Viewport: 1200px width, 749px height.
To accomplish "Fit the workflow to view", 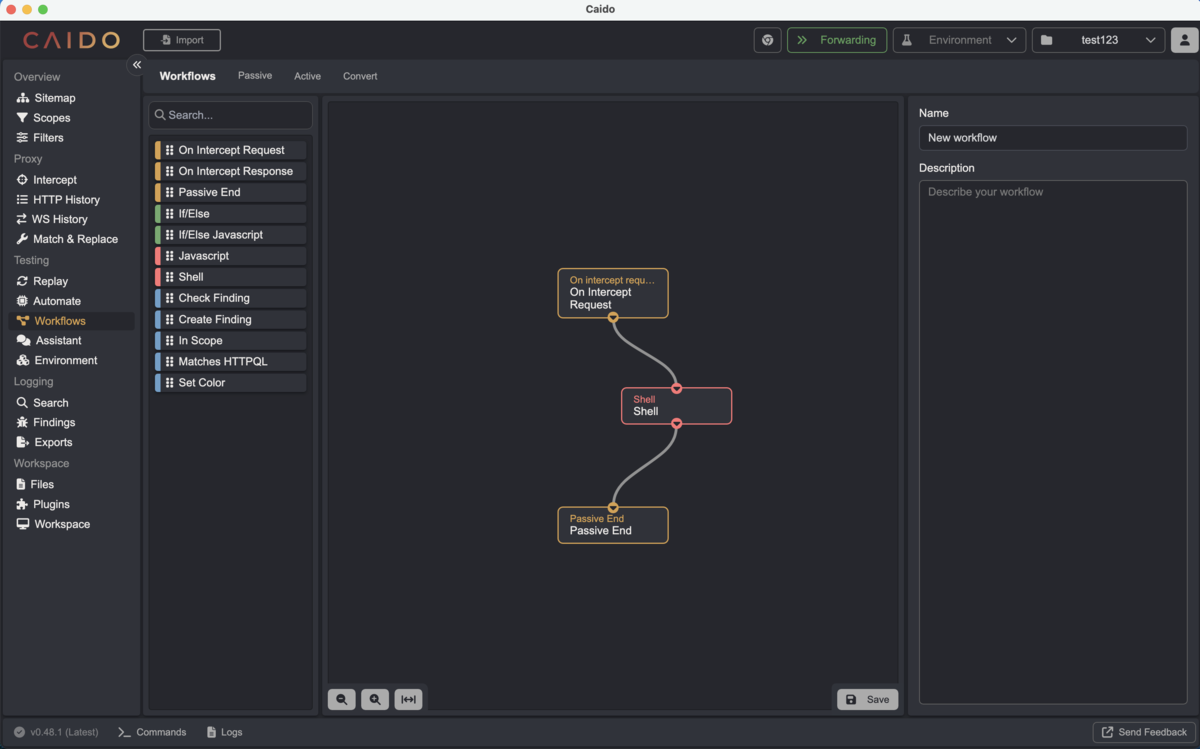I will tap(408, 699).
